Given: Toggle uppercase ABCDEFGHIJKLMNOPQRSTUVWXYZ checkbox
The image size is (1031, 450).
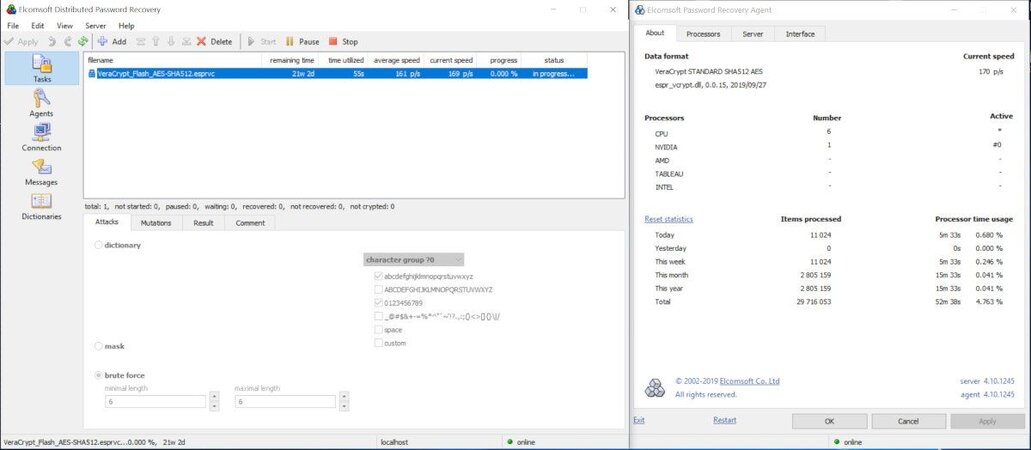Looking at the screenshot, I should click(378, 289).
